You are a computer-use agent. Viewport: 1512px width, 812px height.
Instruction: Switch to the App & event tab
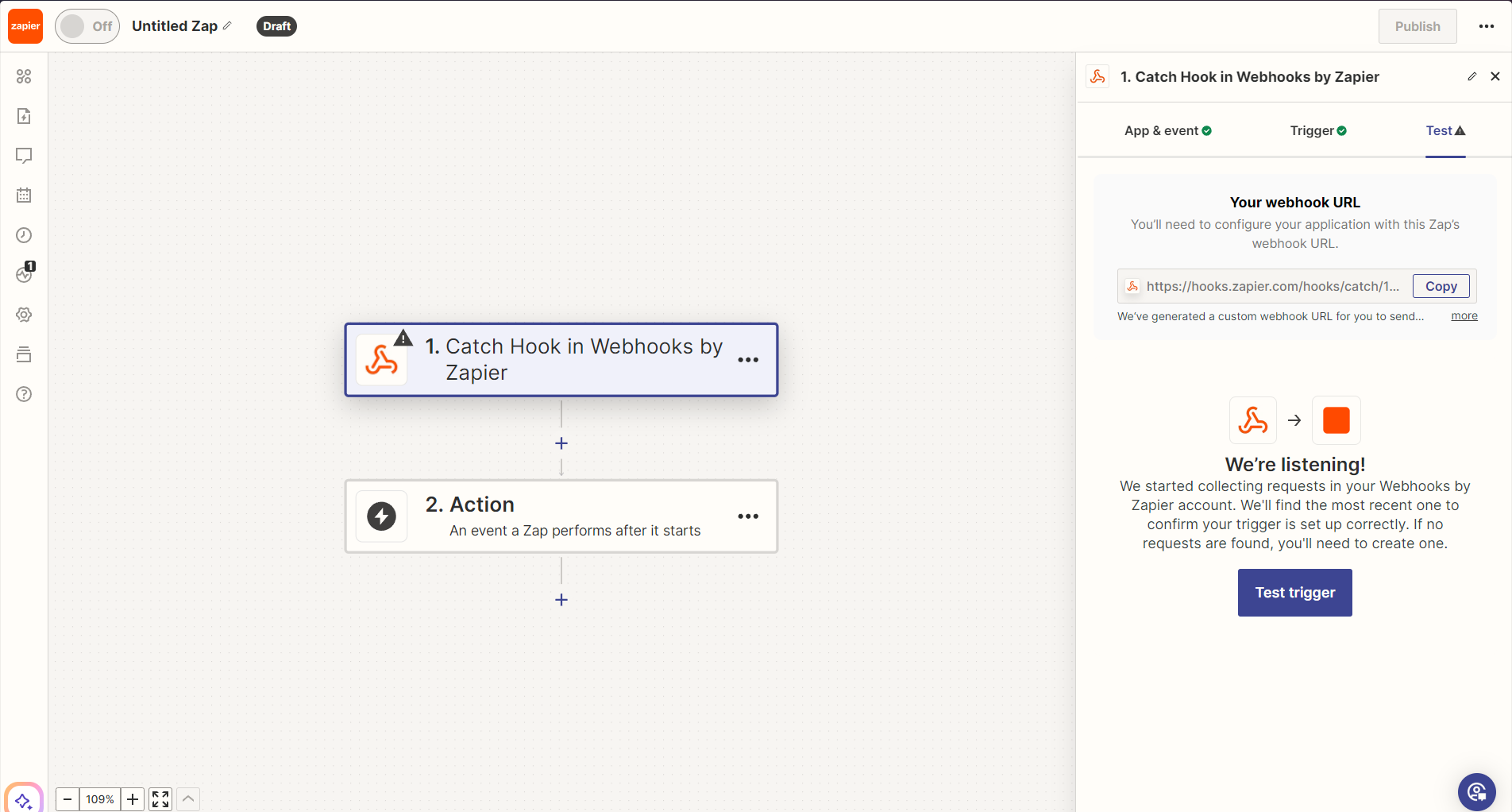[1167, 131]
